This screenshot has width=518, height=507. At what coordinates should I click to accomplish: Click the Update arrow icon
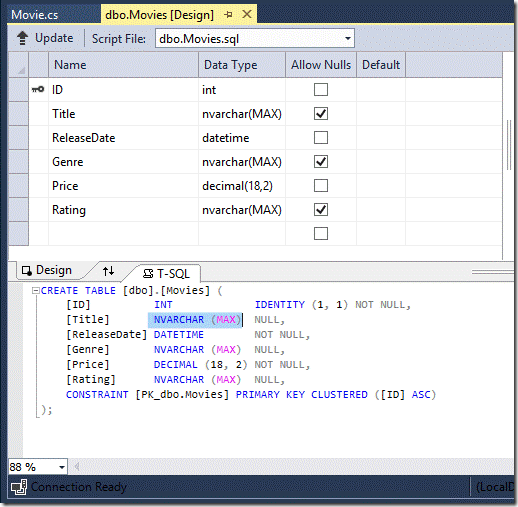pyautogui.click(x=22, y=38)
